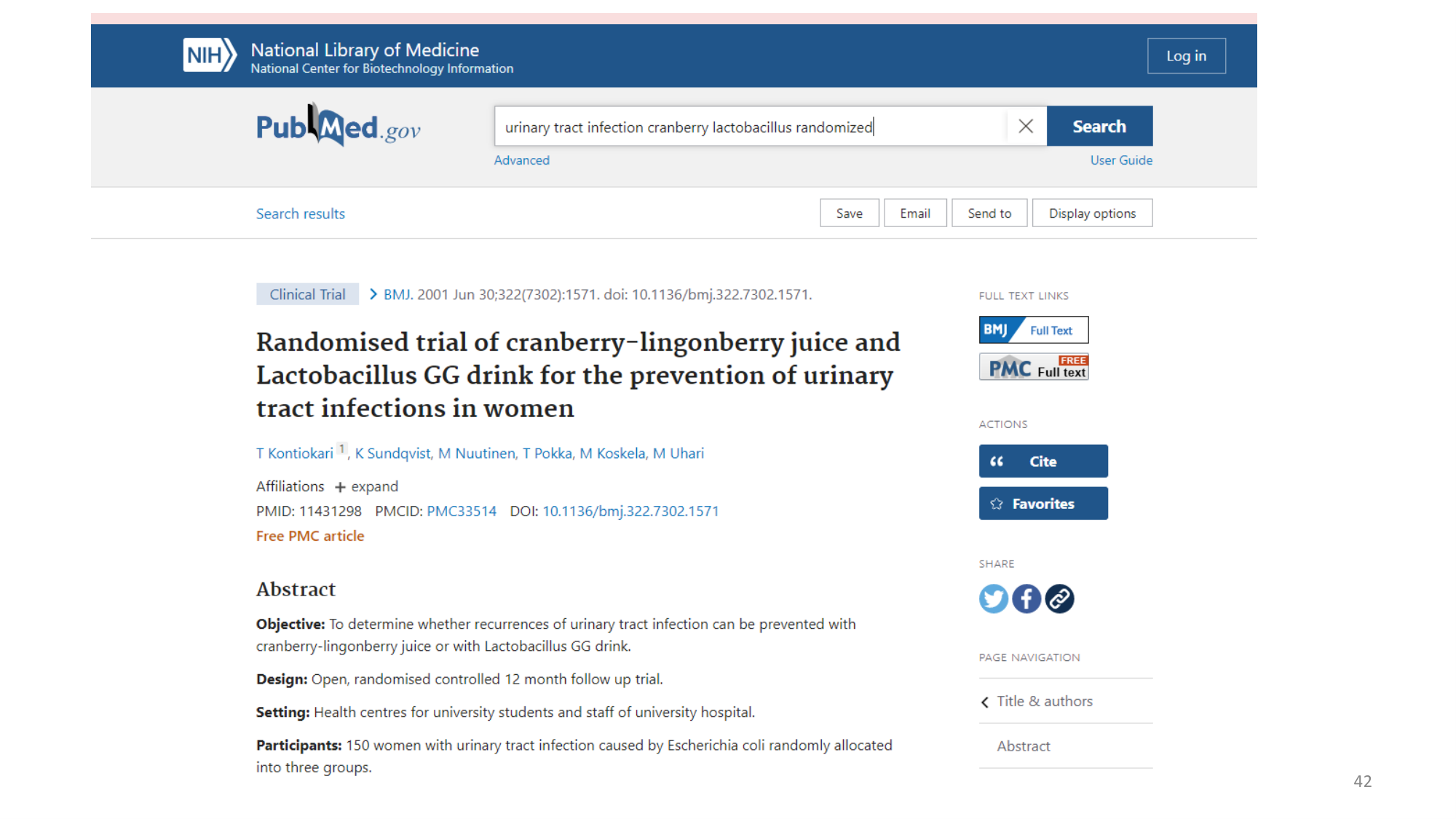Image resolution: width=1456 pixels, height=819 pixels.
Task: Click the Cite button
Action: pyautogui.click(x=1042, y=461)
